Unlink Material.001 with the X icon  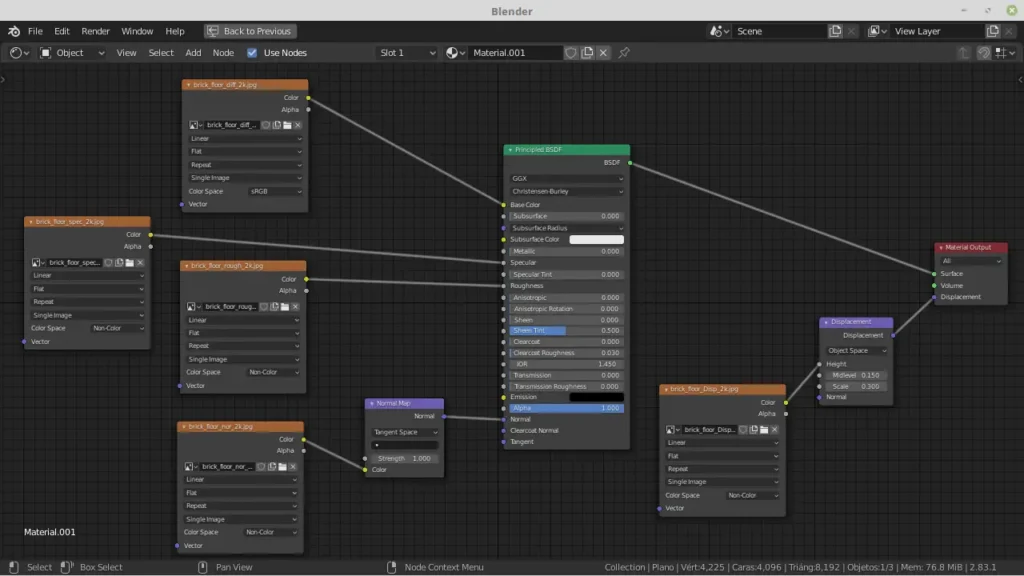coord(603,53)
